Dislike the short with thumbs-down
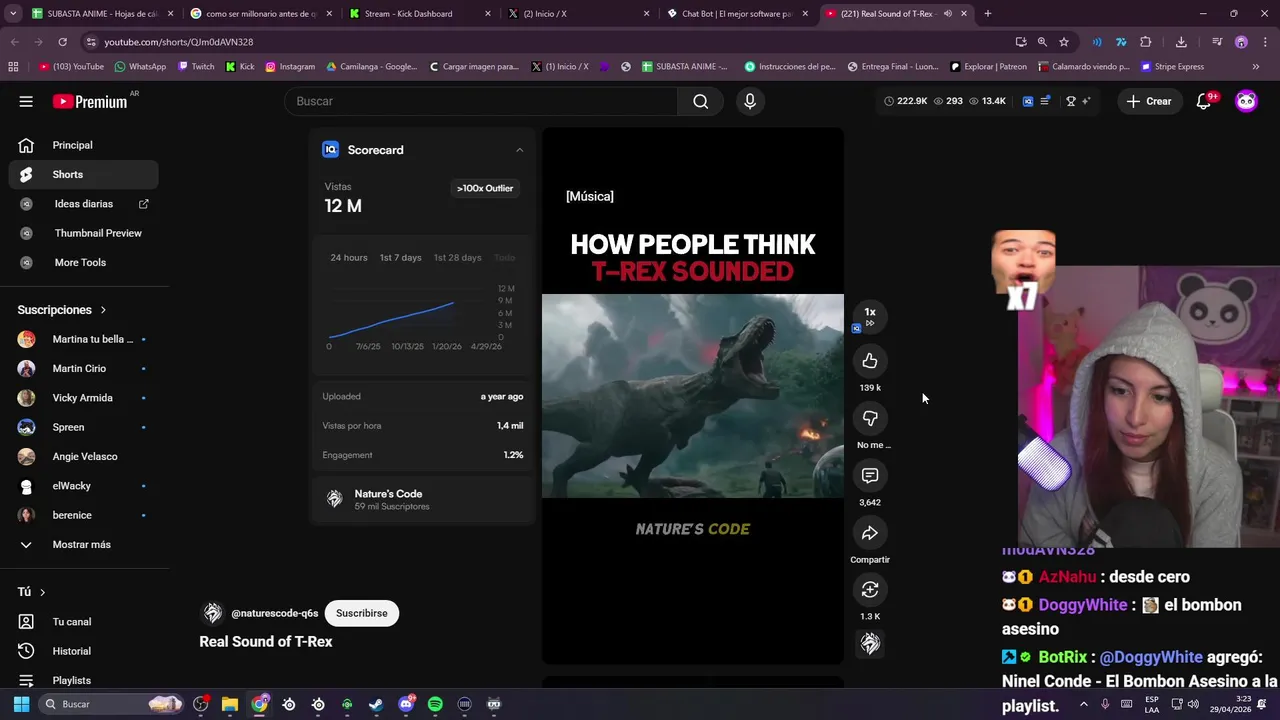Screen dimensions: 1280x720 pyautogui.click(x=870, y=418)
